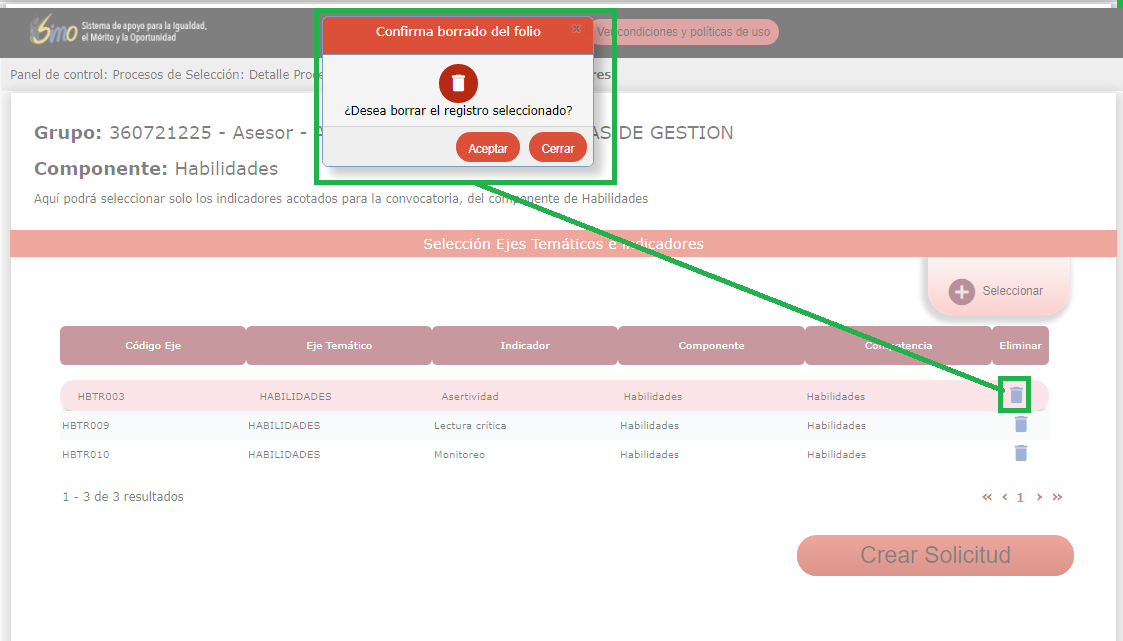Click the SIMO logo in header
The height and width of the screenshot is (641, 1123).
pyautogui.click(x=53, y=31)
